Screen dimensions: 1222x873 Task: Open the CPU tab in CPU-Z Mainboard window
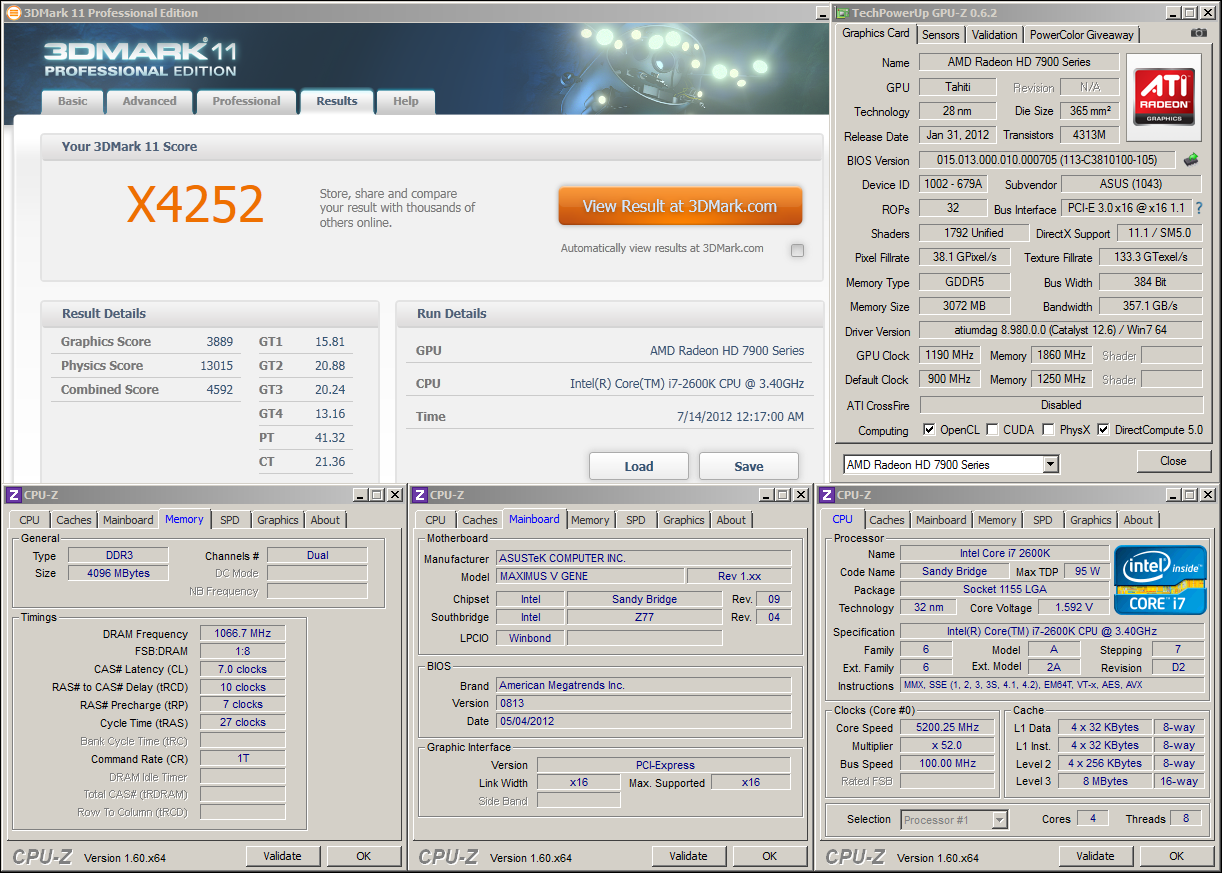436,520
